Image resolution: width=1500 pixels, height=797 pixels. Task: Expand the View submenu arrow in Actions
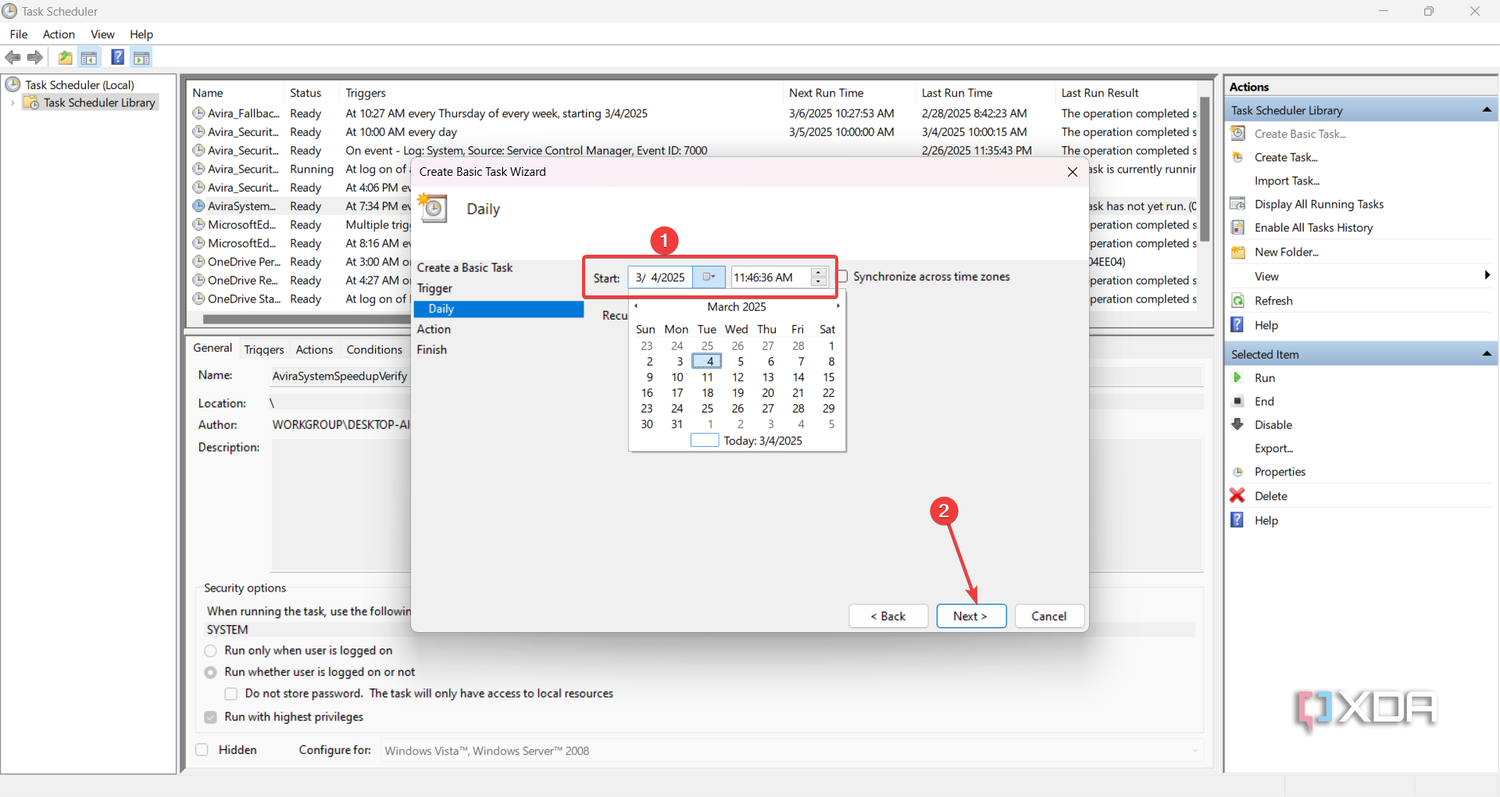pyautogui.click(x=1487, y=276)
